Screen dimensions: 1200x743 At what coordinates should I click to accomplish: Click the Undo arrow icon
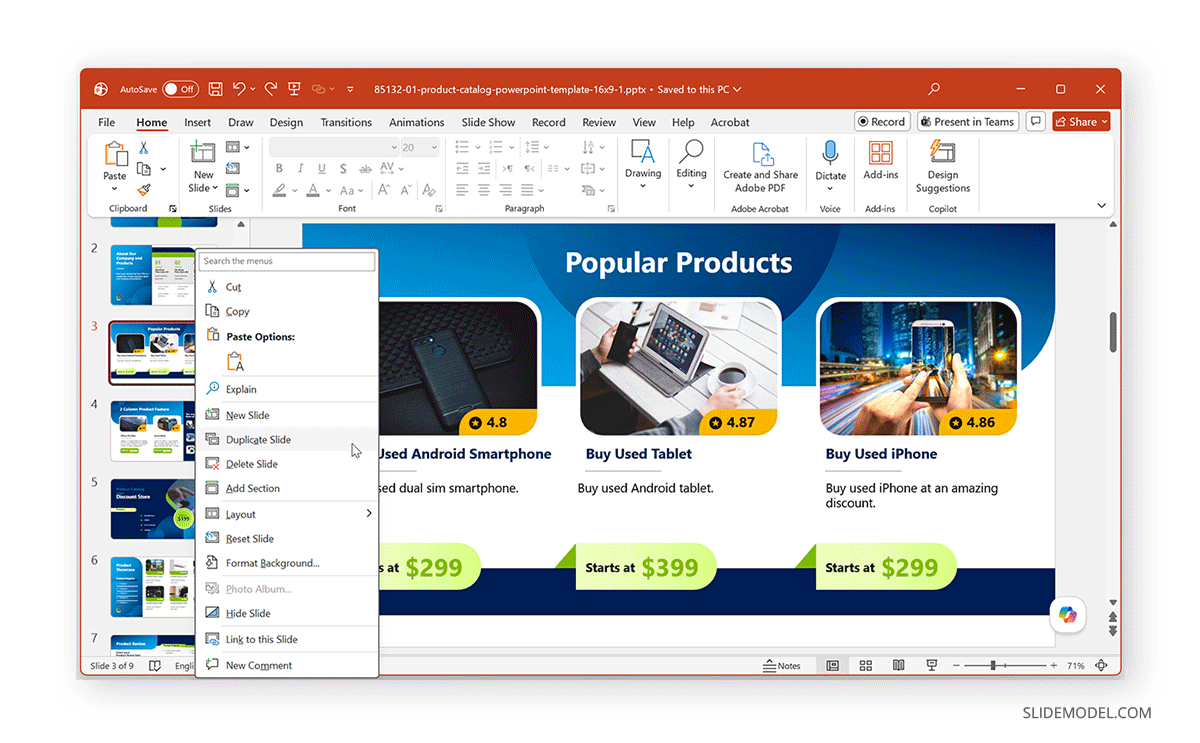pos(239,89)
